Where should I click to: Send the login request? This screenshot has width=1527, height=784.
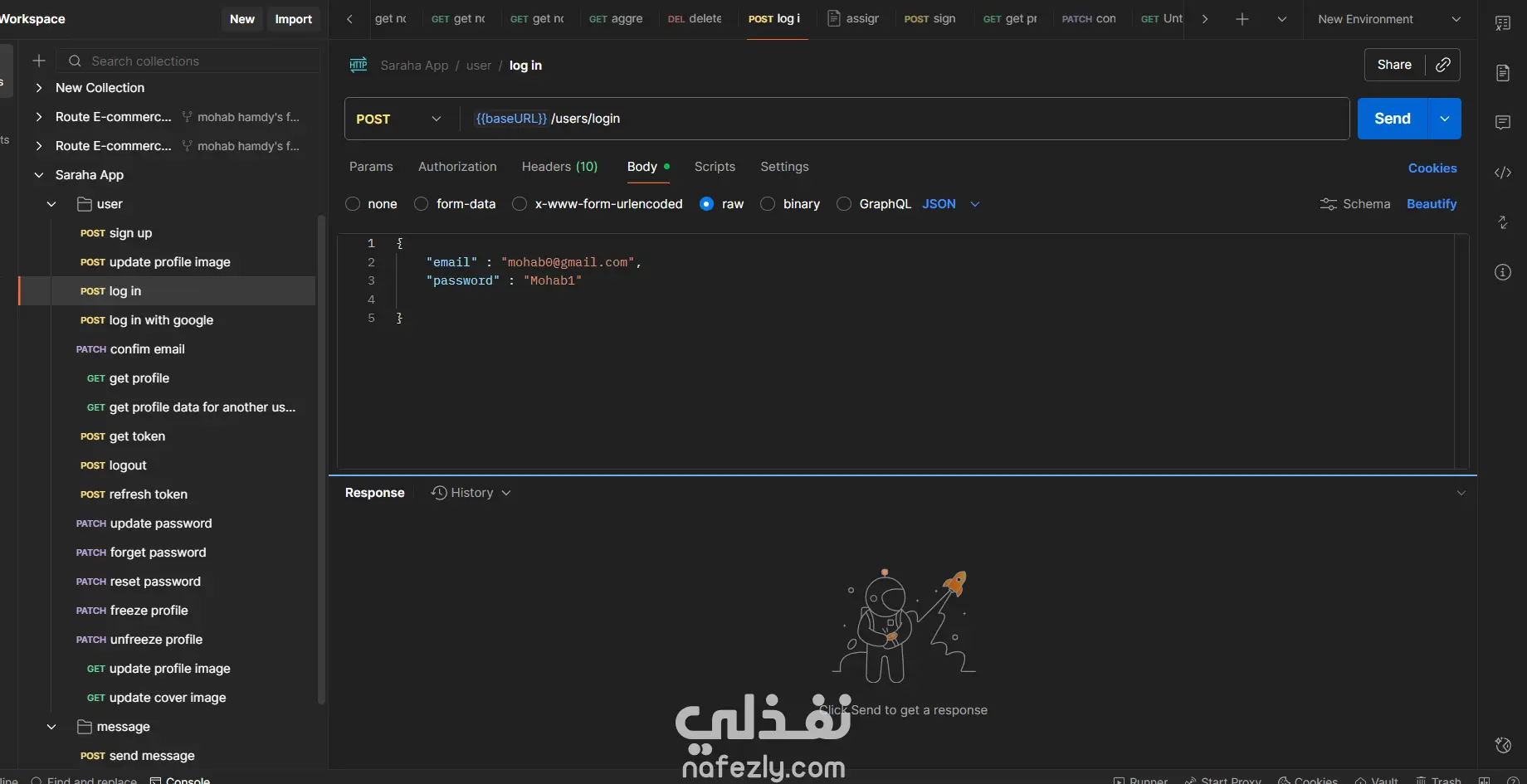(1393, 119)
